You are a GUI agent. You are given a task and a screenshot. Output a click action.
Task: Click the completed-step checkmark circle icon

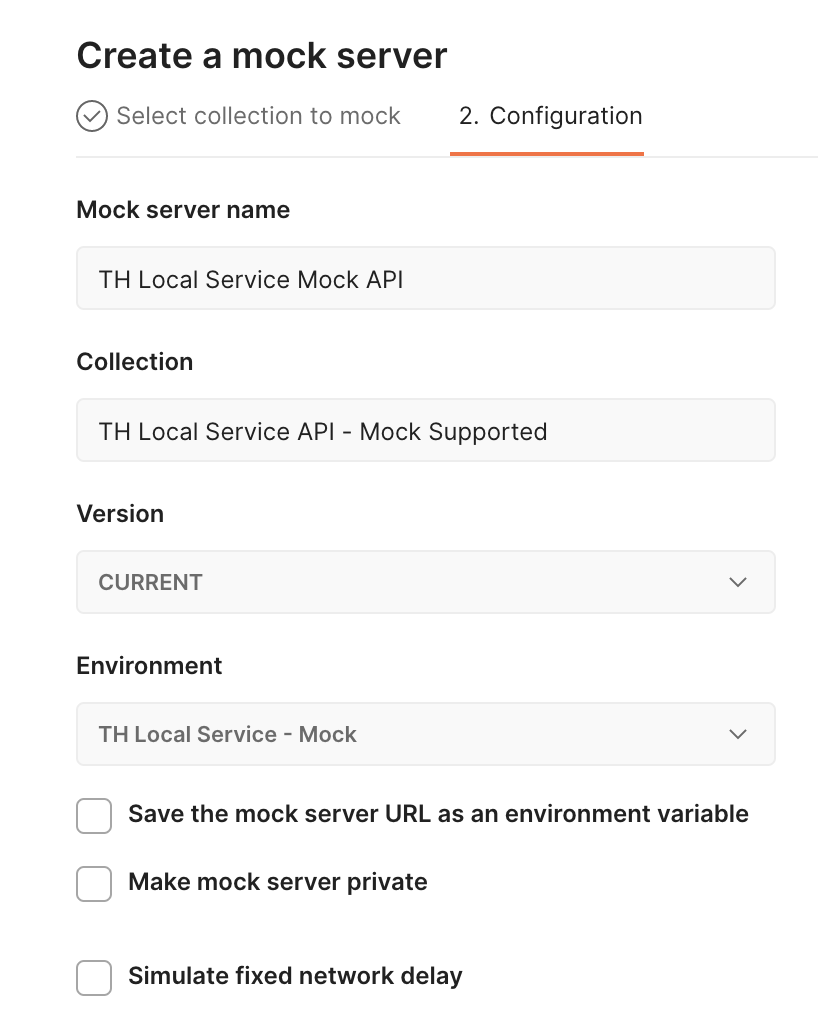[92, 117]
